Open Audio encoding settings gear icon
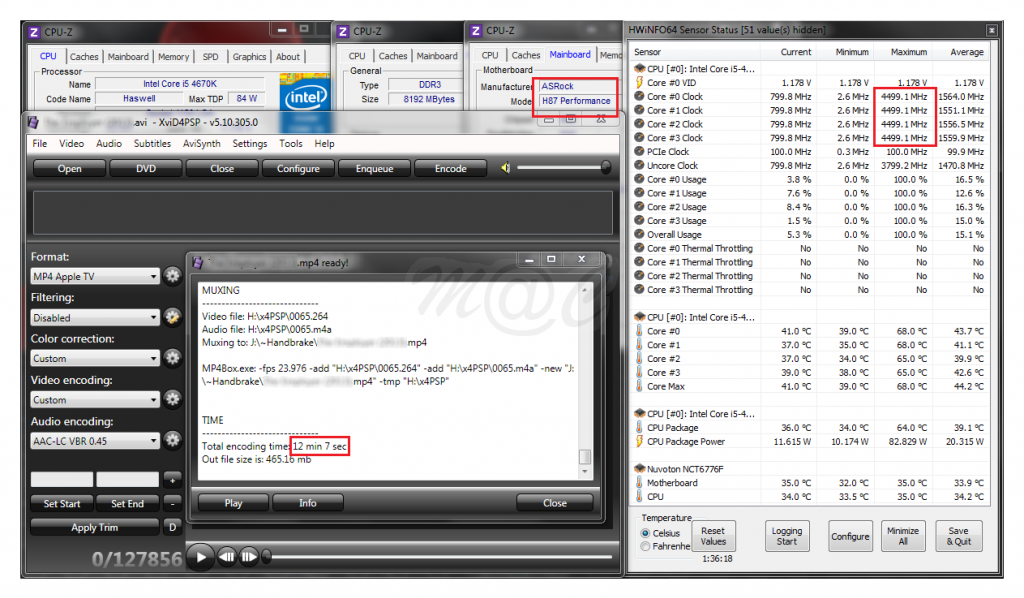 (x=173, y=440)
